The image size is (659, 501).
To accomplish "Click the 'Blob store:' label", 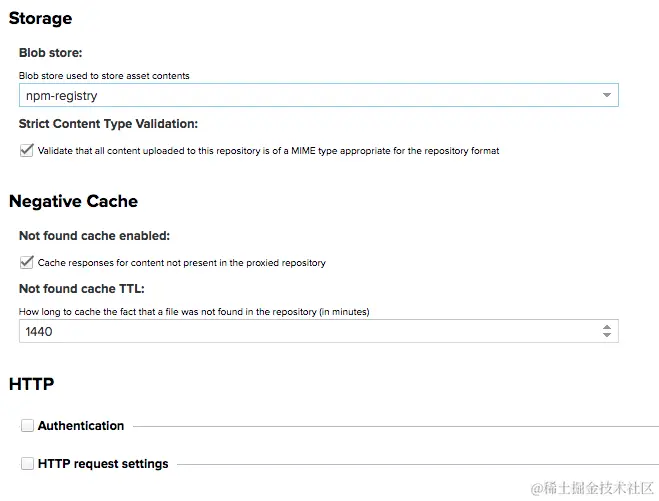I will tap(50, 53).
